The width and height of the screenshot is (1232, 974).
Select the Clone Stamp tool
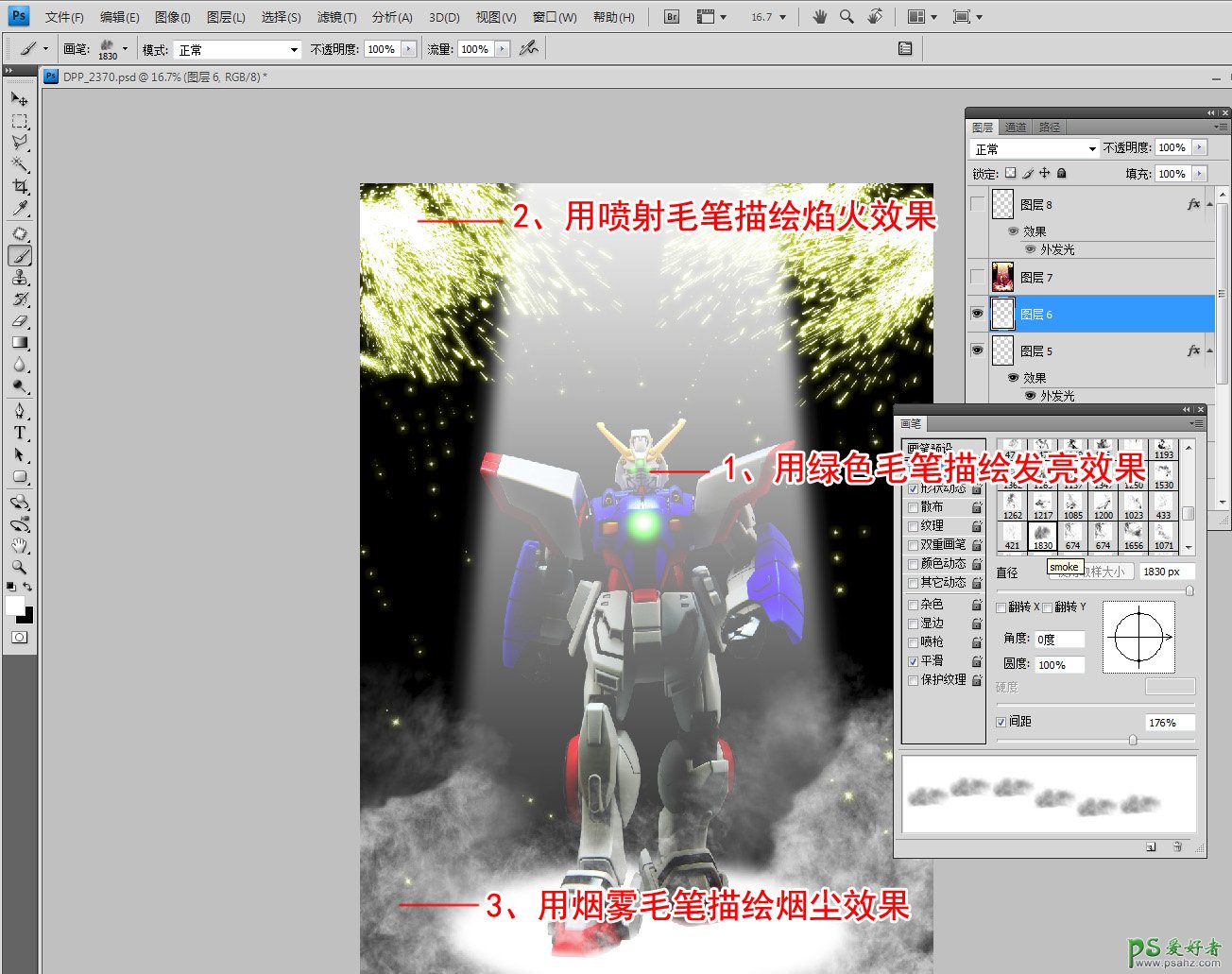[x=19, y=278]
